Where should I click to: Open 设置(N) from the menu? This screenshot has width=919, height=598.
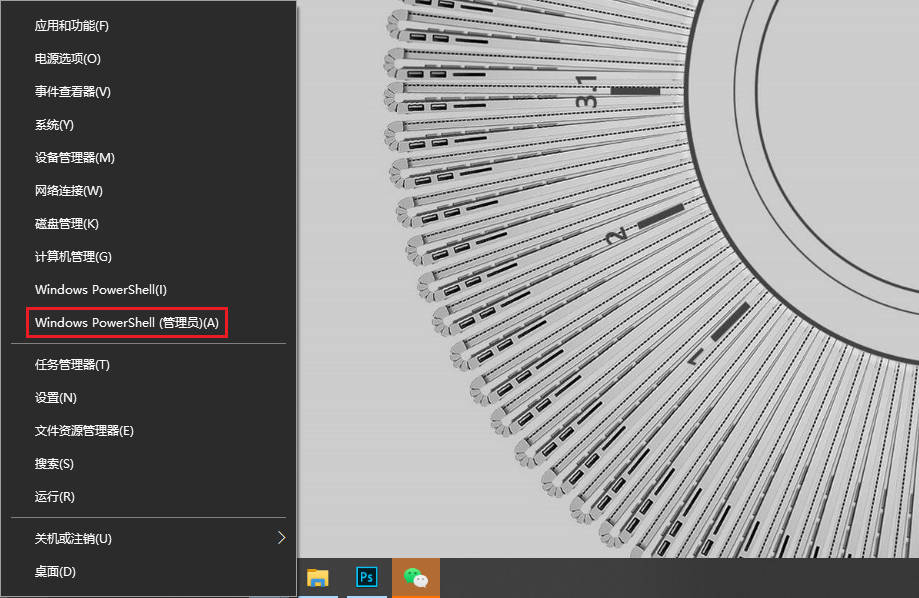click(x=148, y=397)
